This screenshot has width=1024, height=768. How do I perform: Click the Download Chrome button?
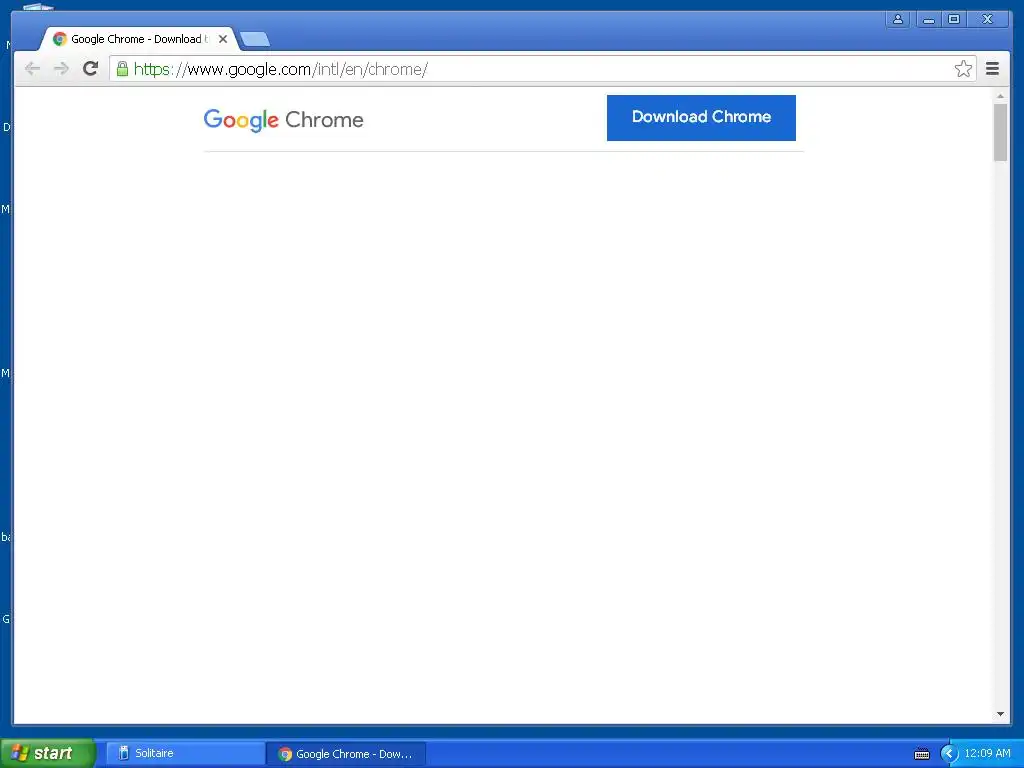click(701, 118)
